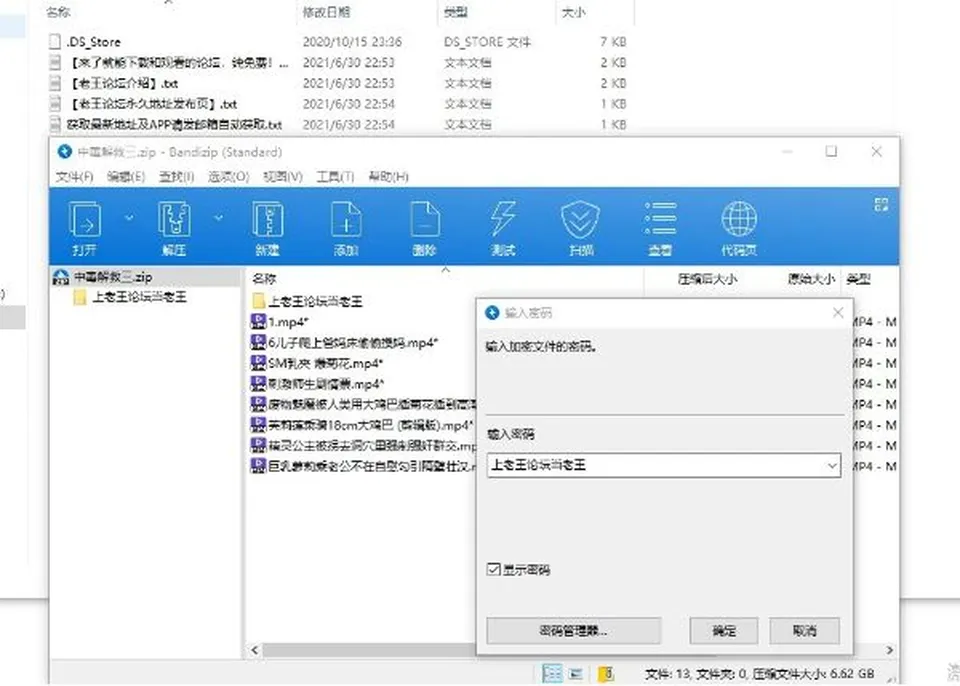The height and width of the screenshot is (686, 960).
Task: Click the shield Scan toolbar icon
Action: (580, 220)
